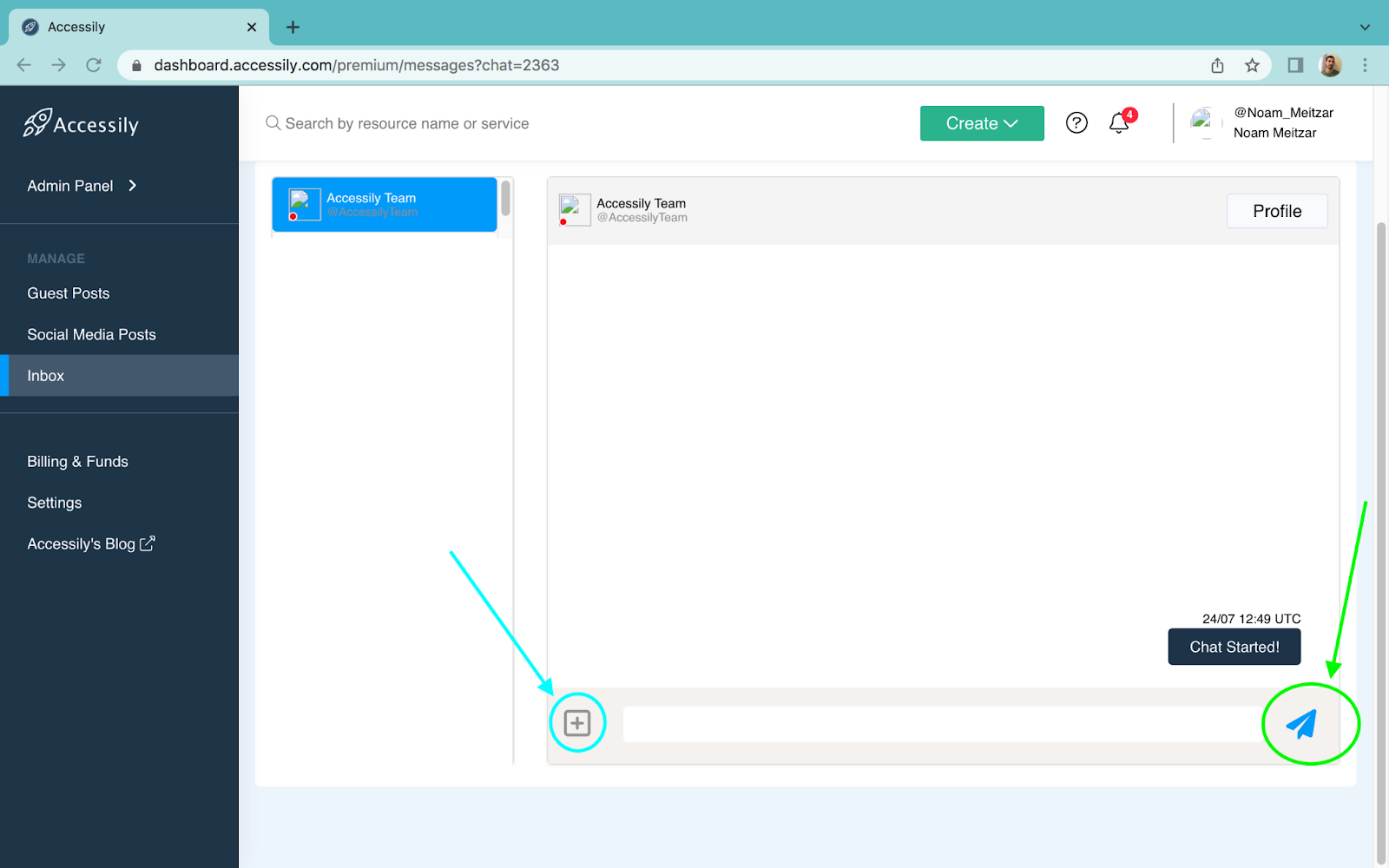Click the search magnifier icon
This screenshot has height=868, width=1389.
(x=273, y=123)
